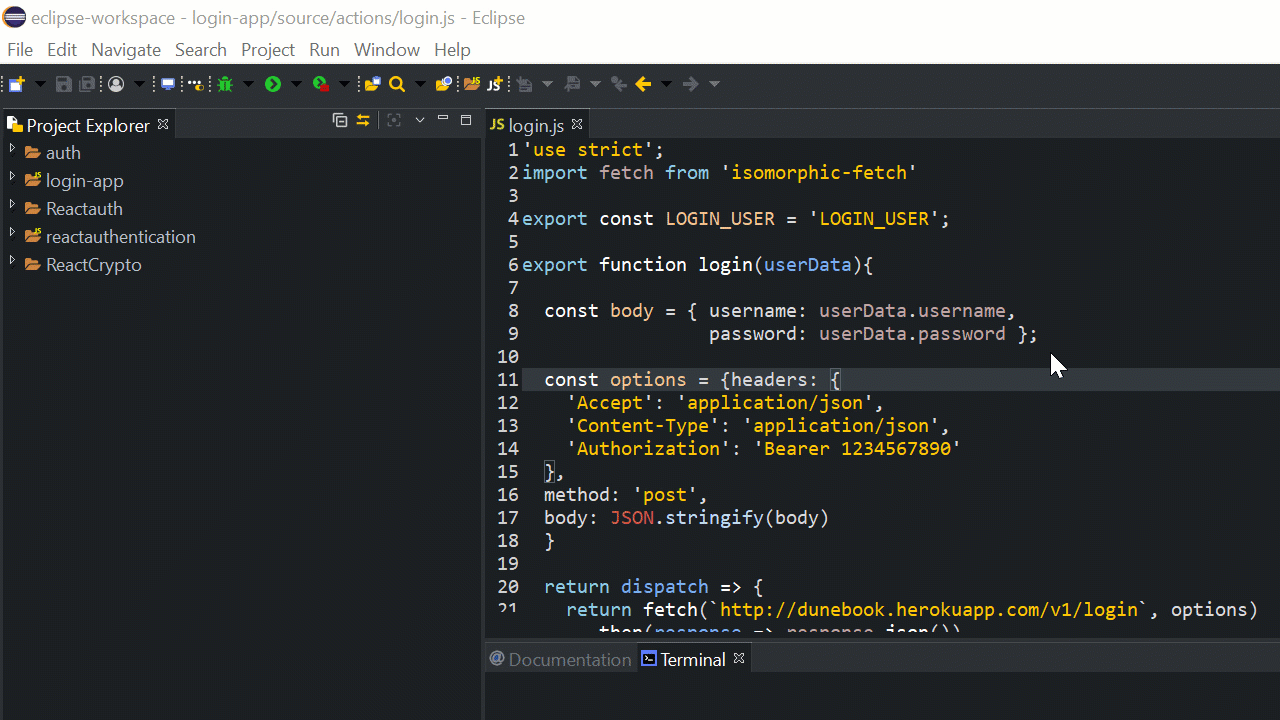
Task: Open the Edit menu
Action: click(x=62, y=49)
